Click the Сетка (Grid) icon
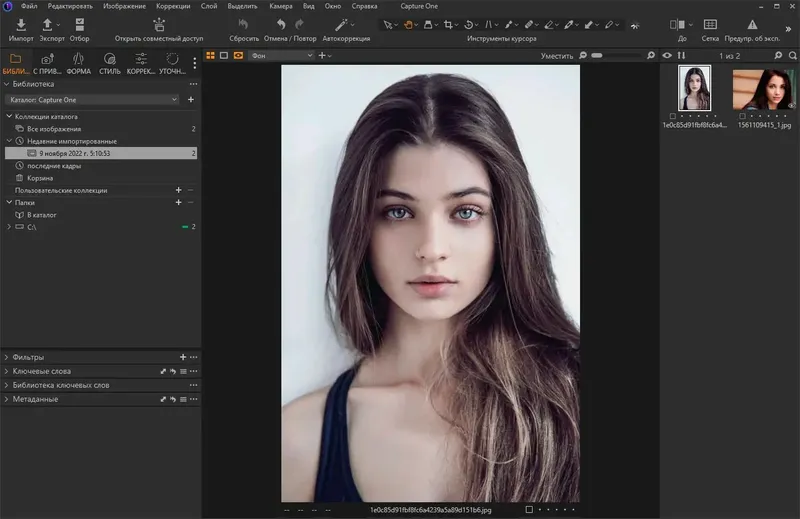 (710, 24)
